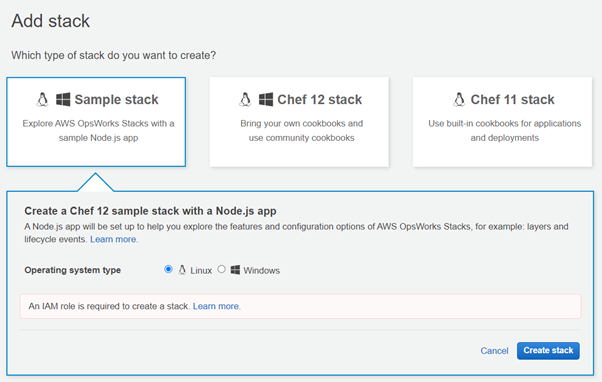Click 'Explore AWS OpsWorks Stacks' description text

tap(98, 131)
